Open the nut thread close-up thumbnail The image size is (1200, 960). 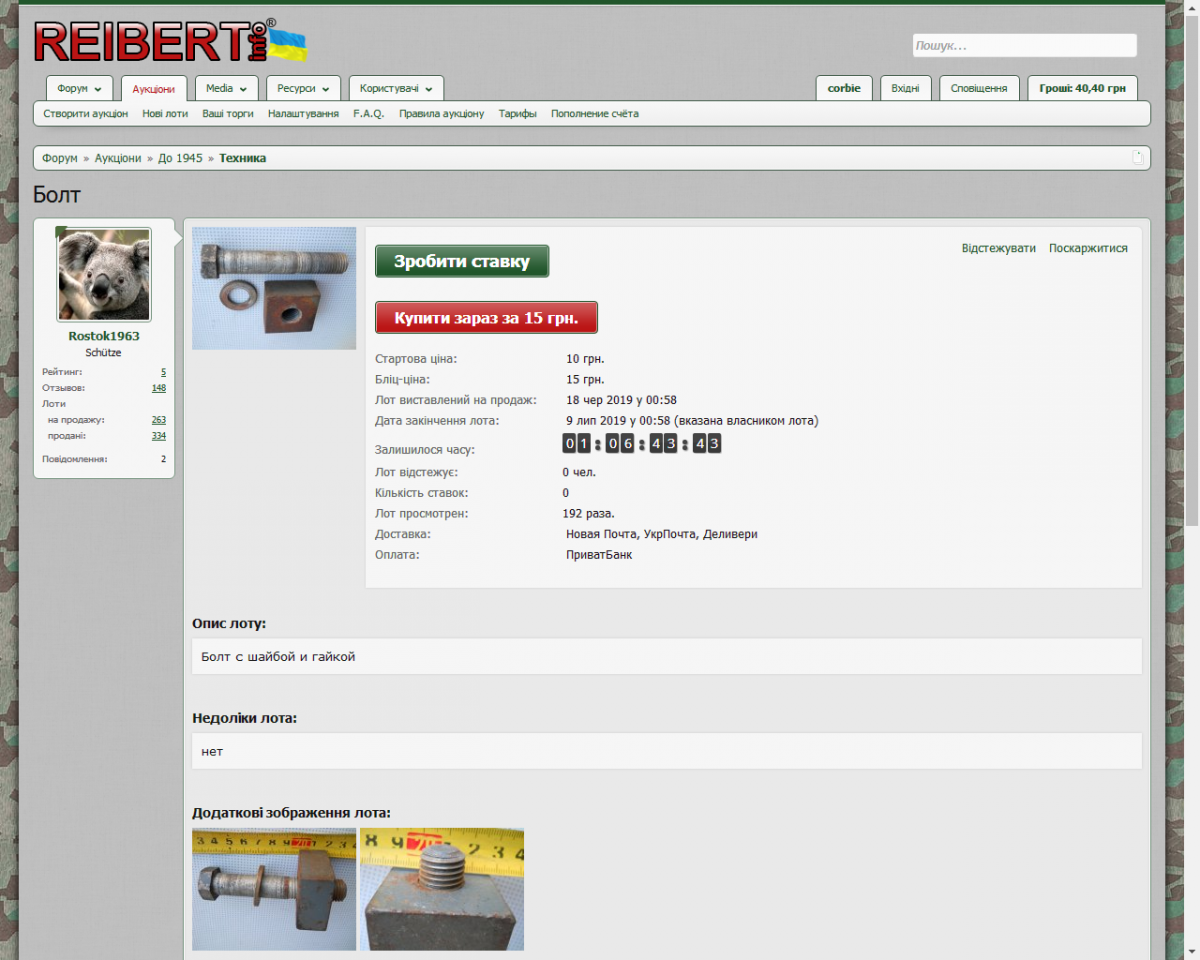coord(442,889)
